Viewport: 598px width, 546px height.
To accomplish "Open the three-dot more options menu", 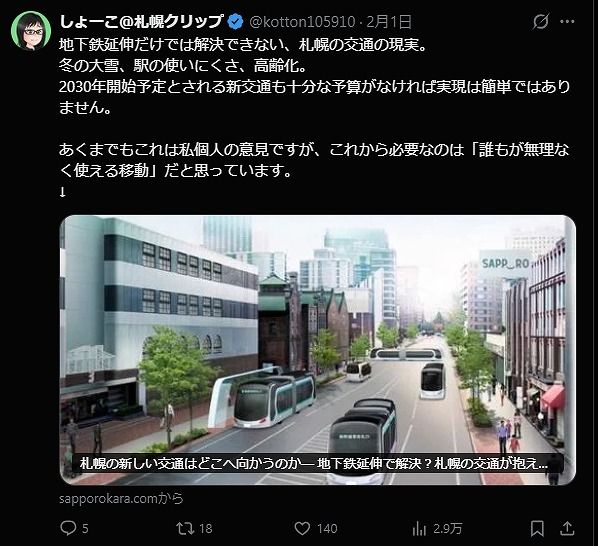I will (567, 22).
